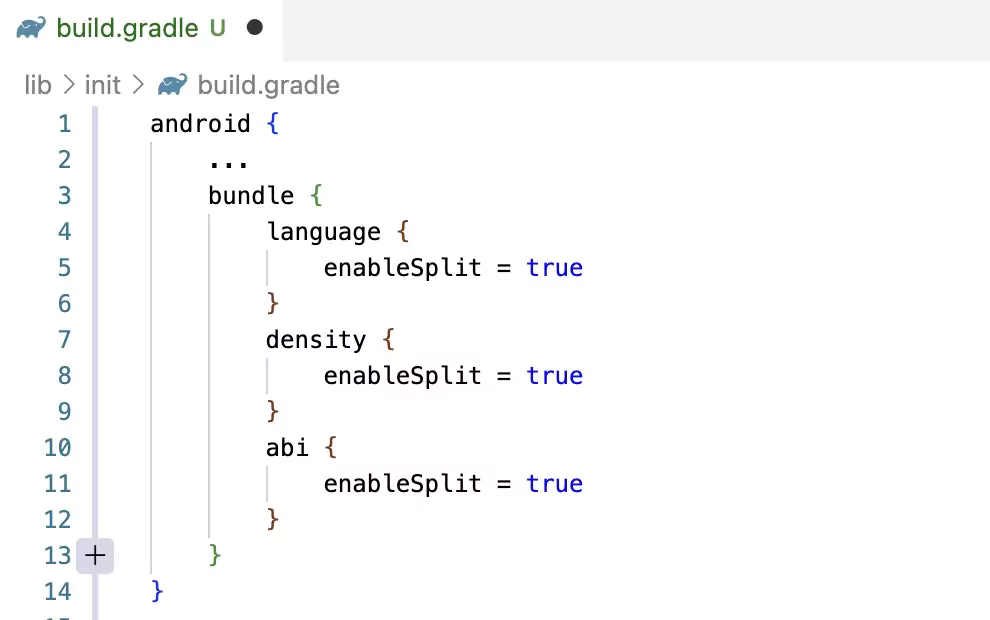The width and height of the screenshot is (990, 620).
Task: Click line number 4 in the gutter
Action: pyautogui.click(x=64, y=232)
